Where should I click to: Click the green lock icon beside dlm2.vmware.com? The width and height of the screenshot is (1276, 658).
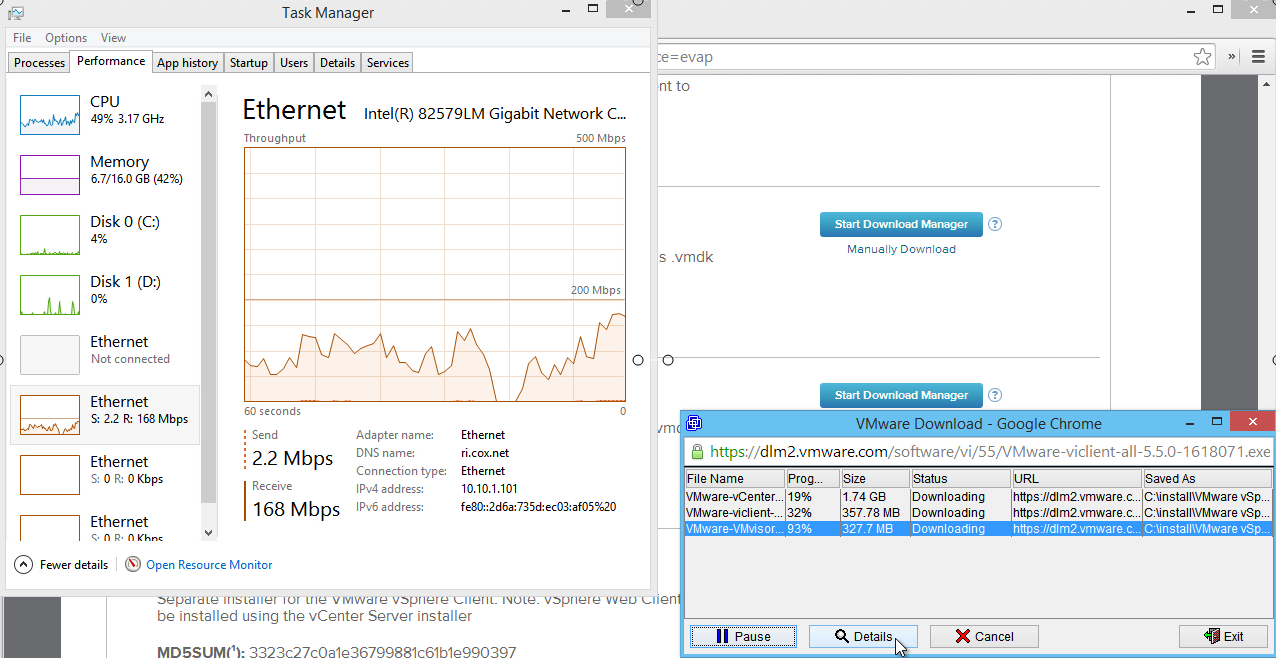click(697, 451)
